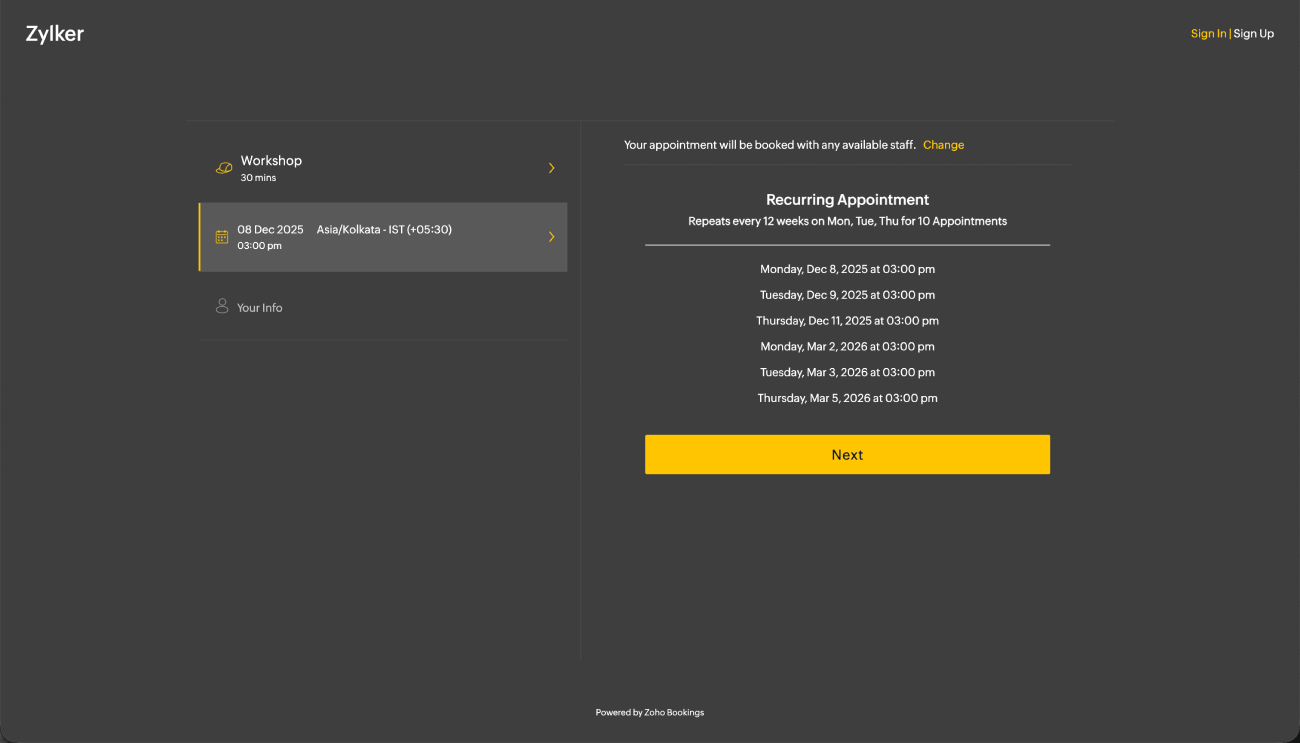
Task: Click the Powered by Zoho Bookings footer
Action: 650,713
